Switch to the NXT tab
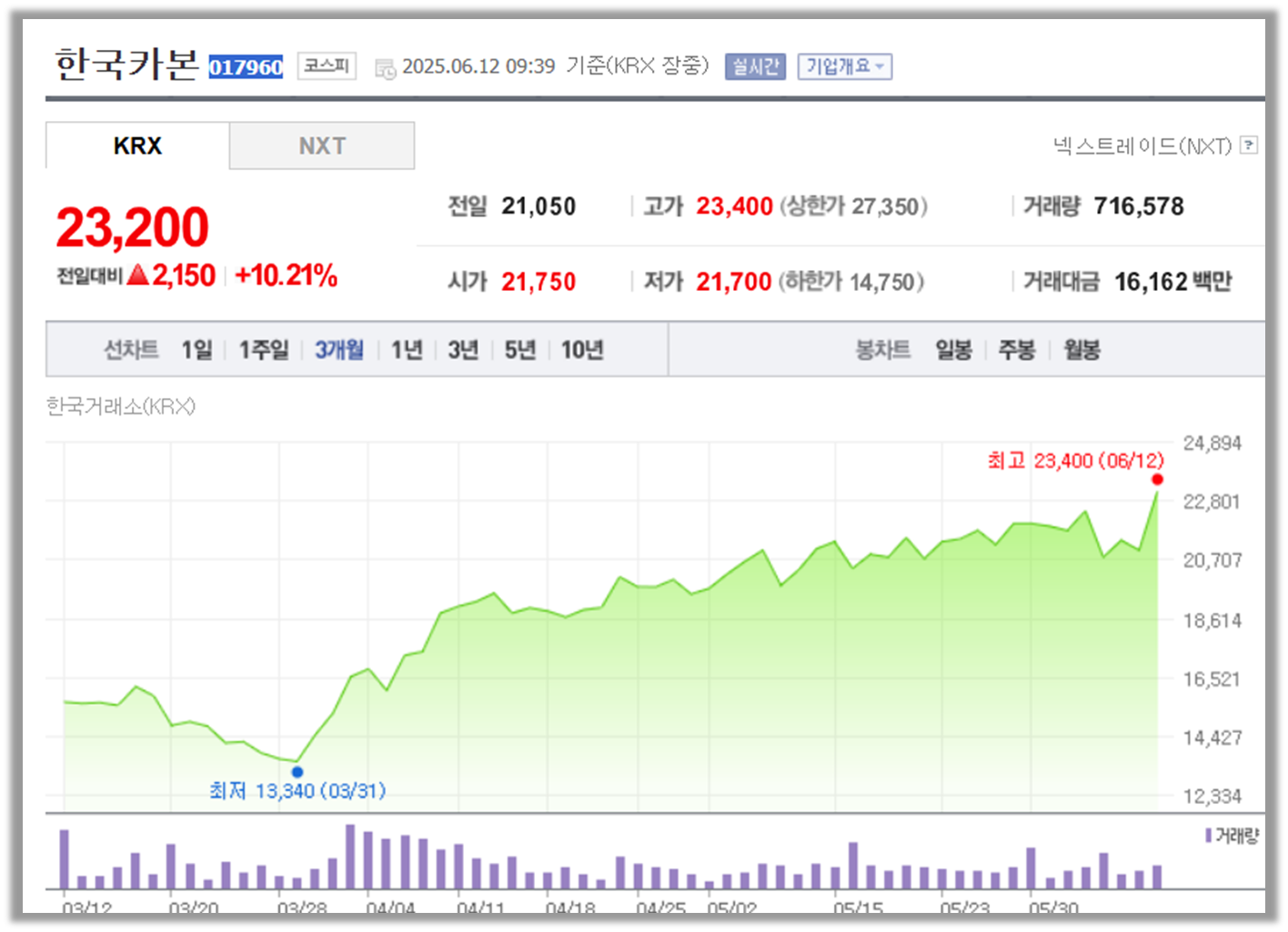The width and height of the screenshot is (1288, 932). 322,145
